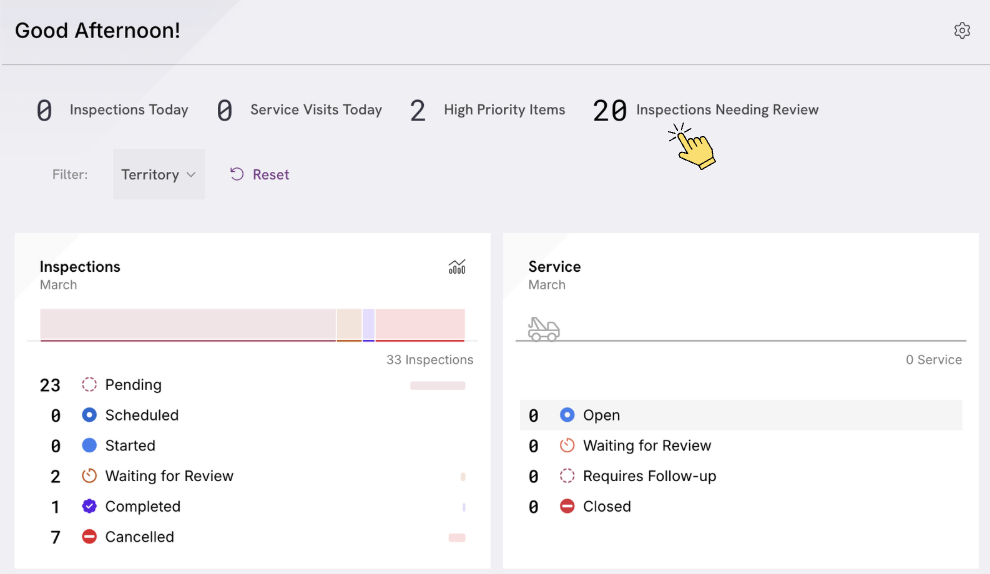This screenshot has width=990, height=574.
Task: Open the settings gear icon
Action: coord(962,30)
